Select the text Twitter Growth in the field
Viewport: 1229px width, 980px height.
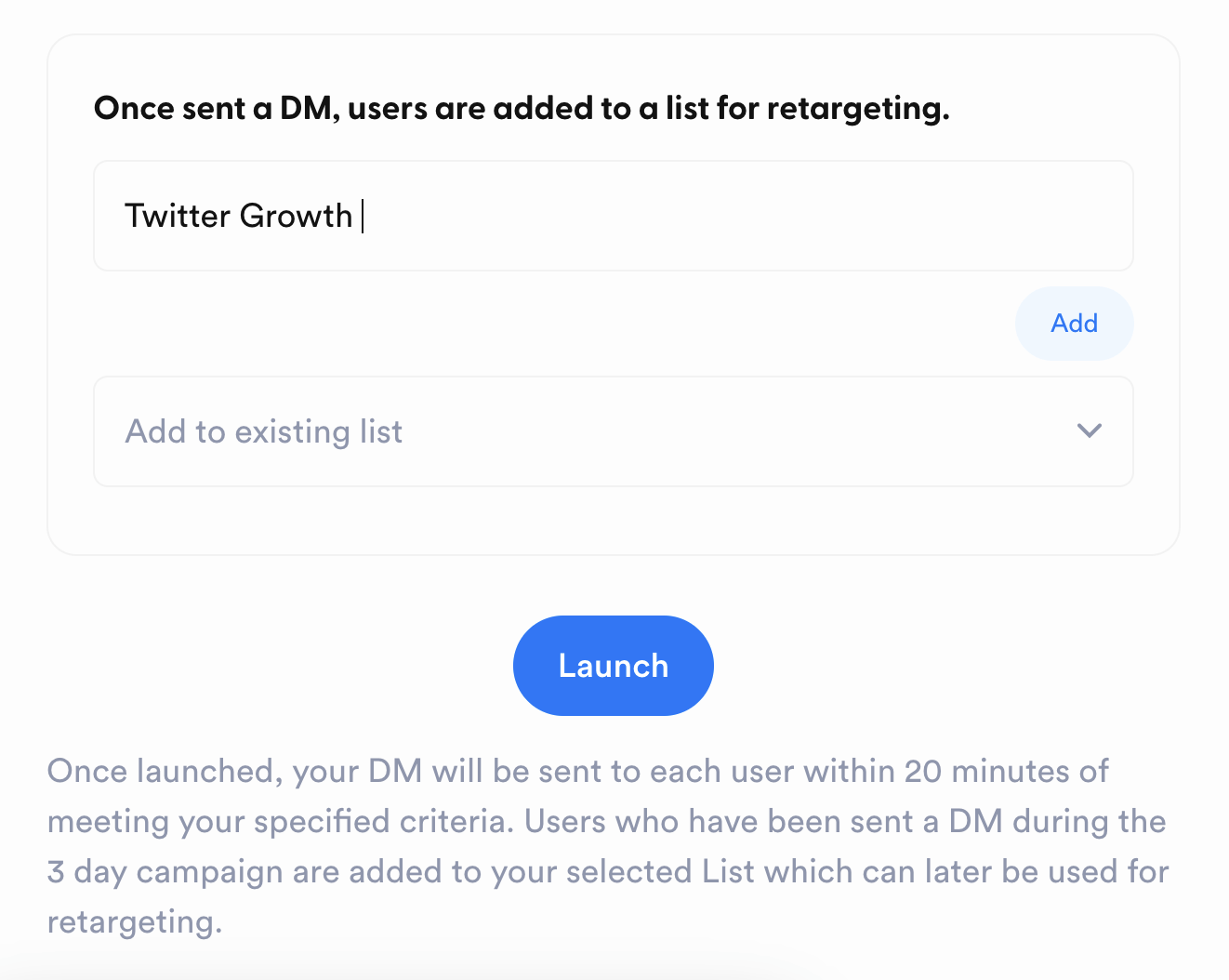[x=242, y=216]
